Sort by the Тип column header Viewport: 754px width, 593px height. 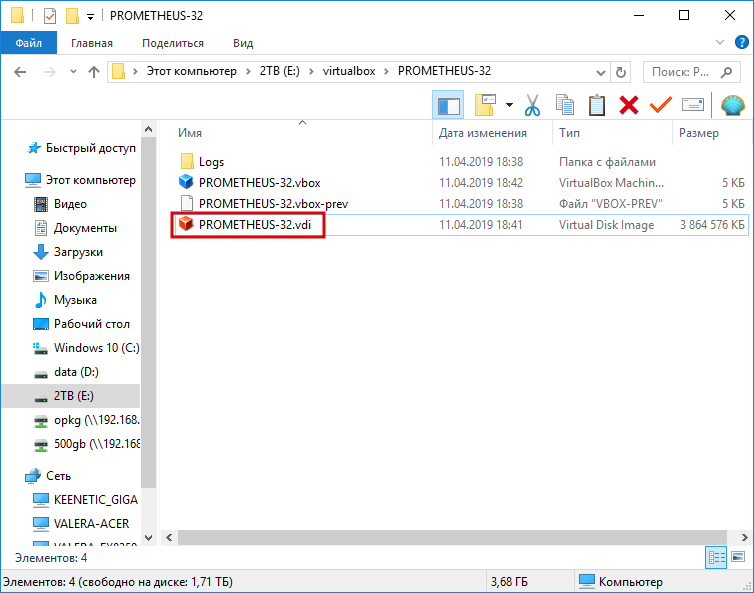(612, 133)
